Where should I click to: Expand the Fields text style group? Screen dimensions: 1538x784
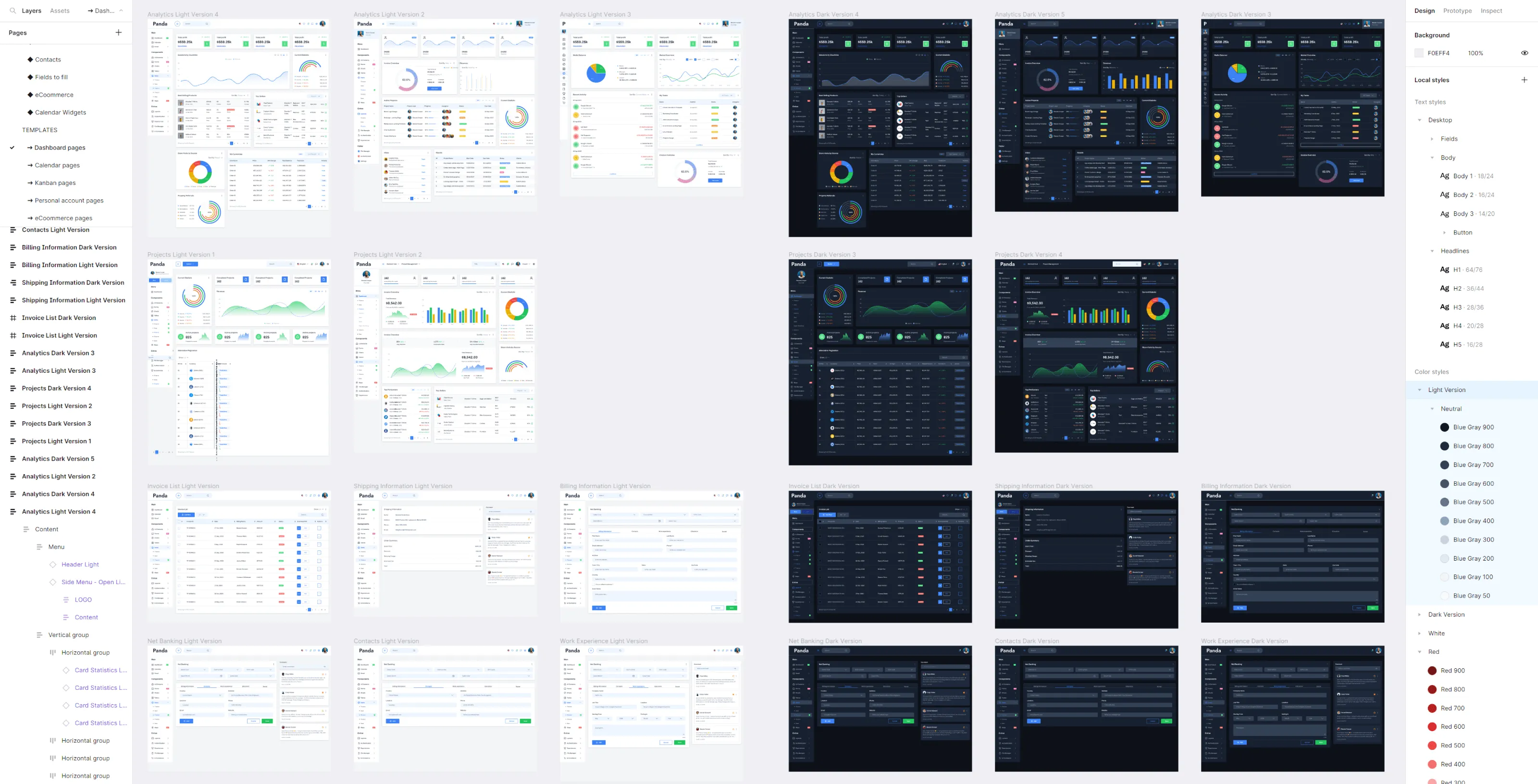point(1432,138)
